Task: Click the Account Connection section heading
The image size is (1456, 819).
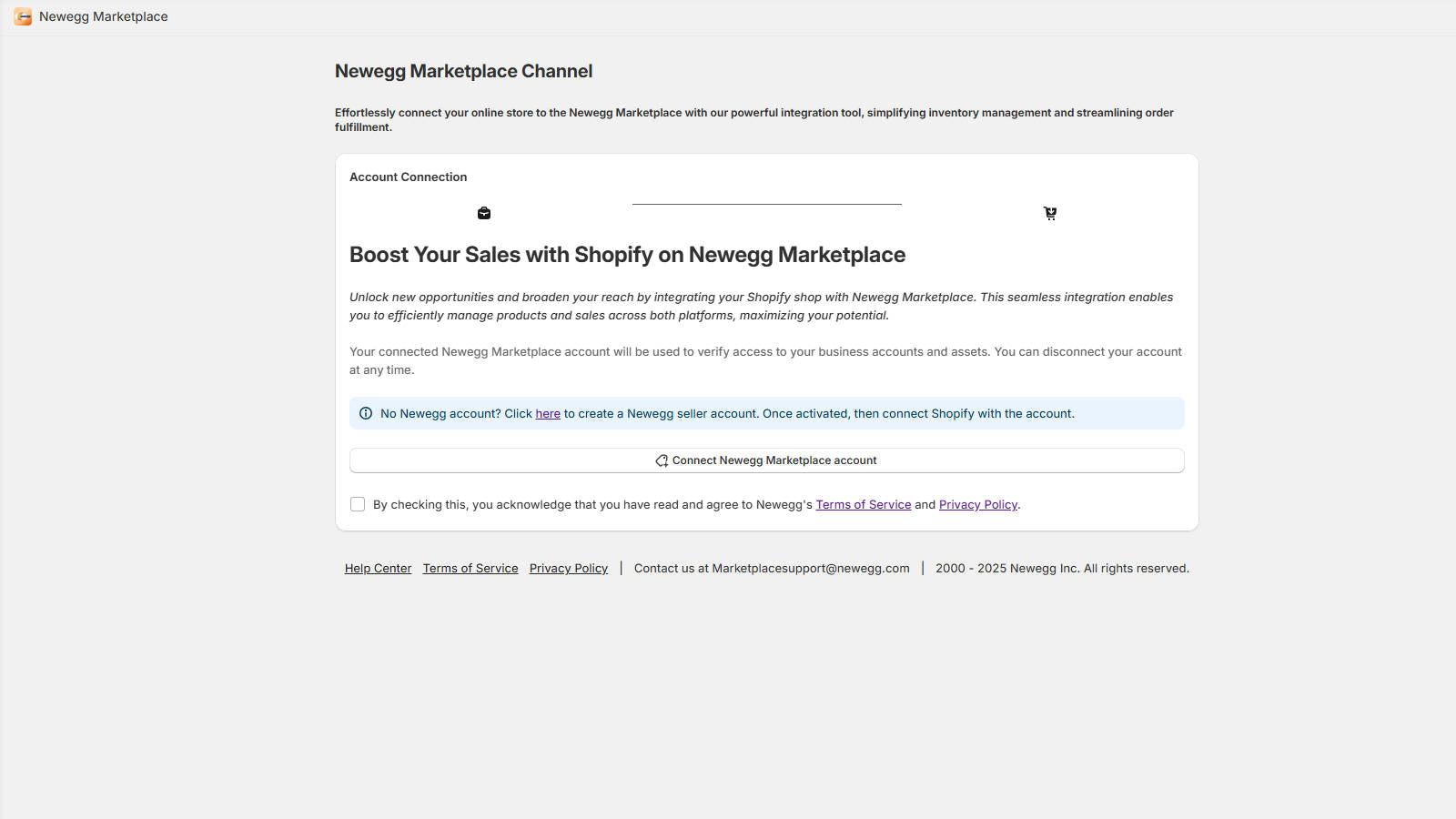Action: (408, 177)
